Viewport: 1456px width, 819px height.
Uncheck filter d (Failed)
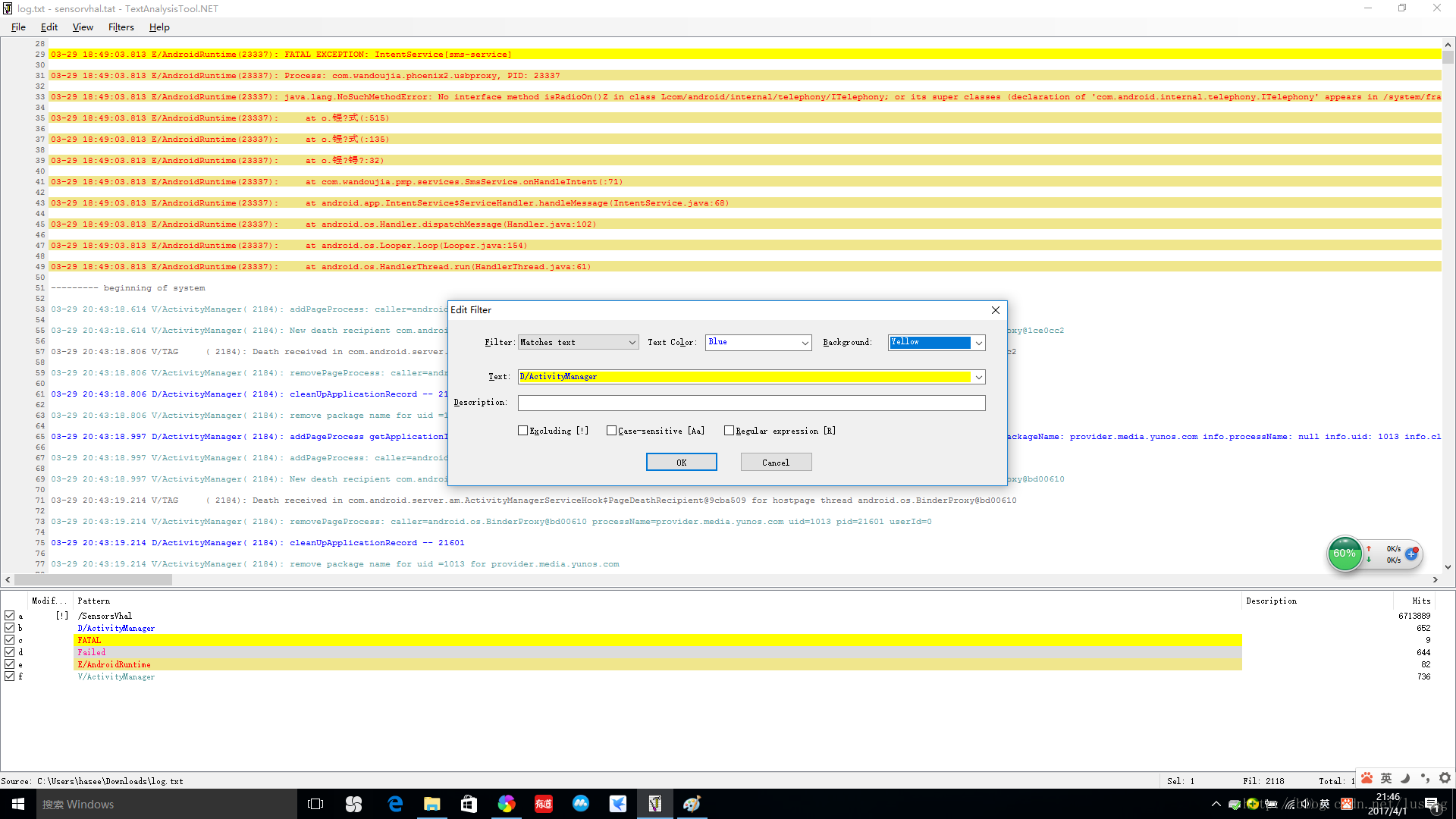click(x=9, y=652)
